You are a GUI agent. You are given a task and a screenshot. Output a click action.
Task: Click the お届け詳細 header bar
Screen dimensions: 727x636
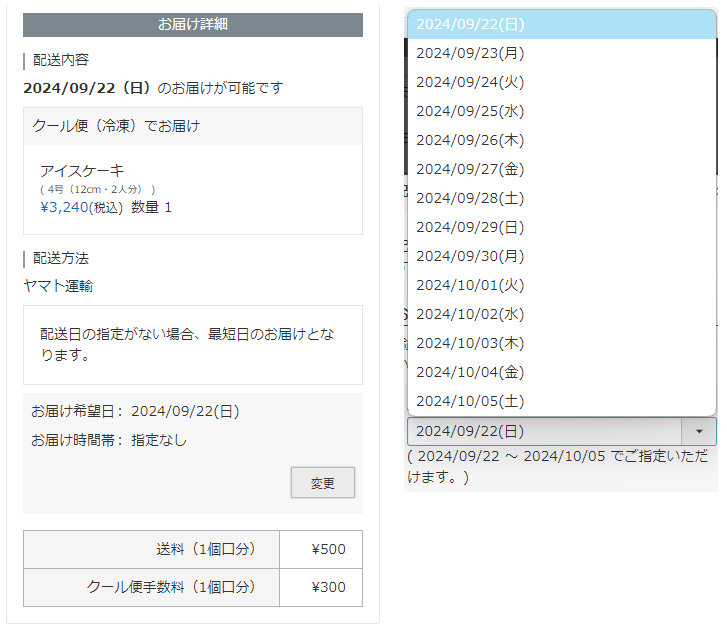pyautogui.click(x=193, y=24)
